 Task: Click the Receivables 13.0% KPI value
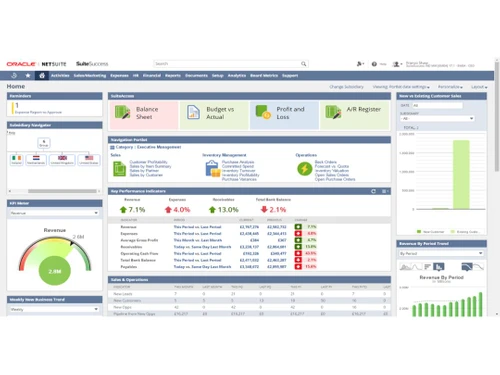[228, 210]
